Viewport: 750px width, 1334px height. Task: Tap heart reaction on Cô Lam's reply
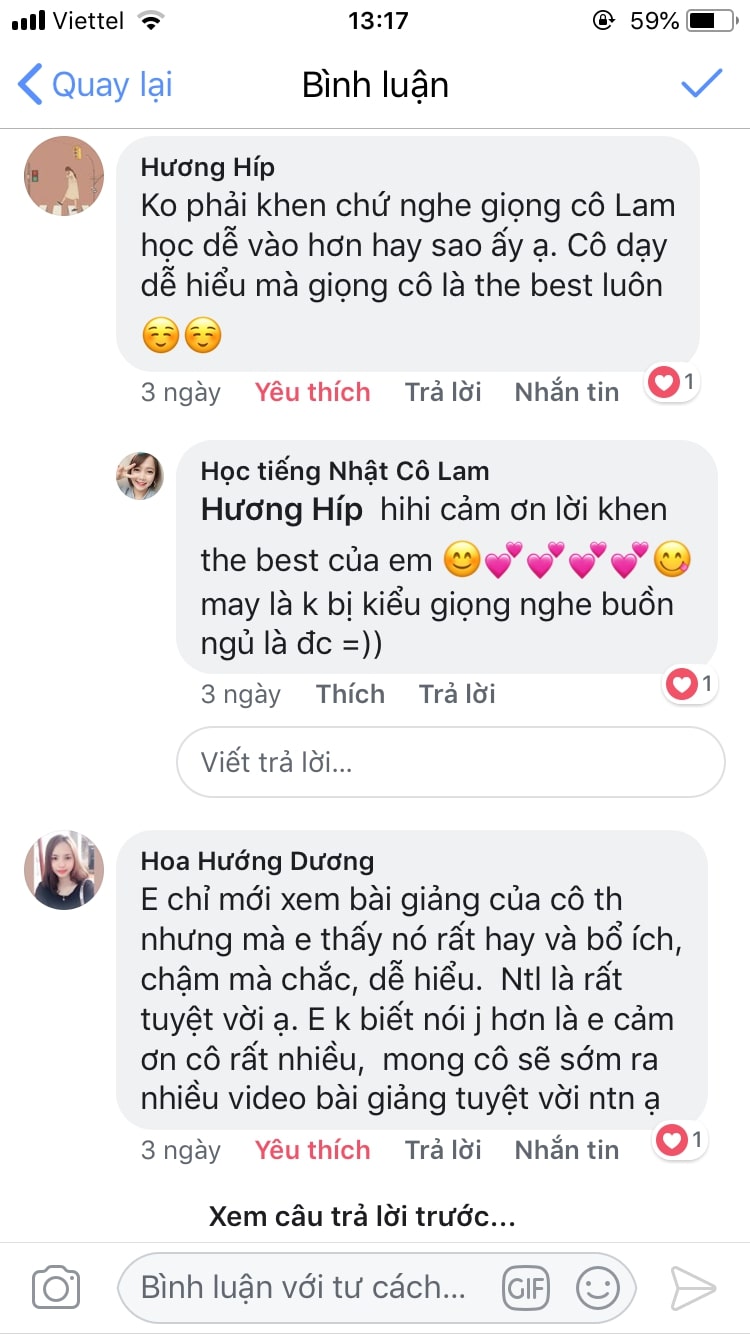pyautogui.click(x=690, y=684)
